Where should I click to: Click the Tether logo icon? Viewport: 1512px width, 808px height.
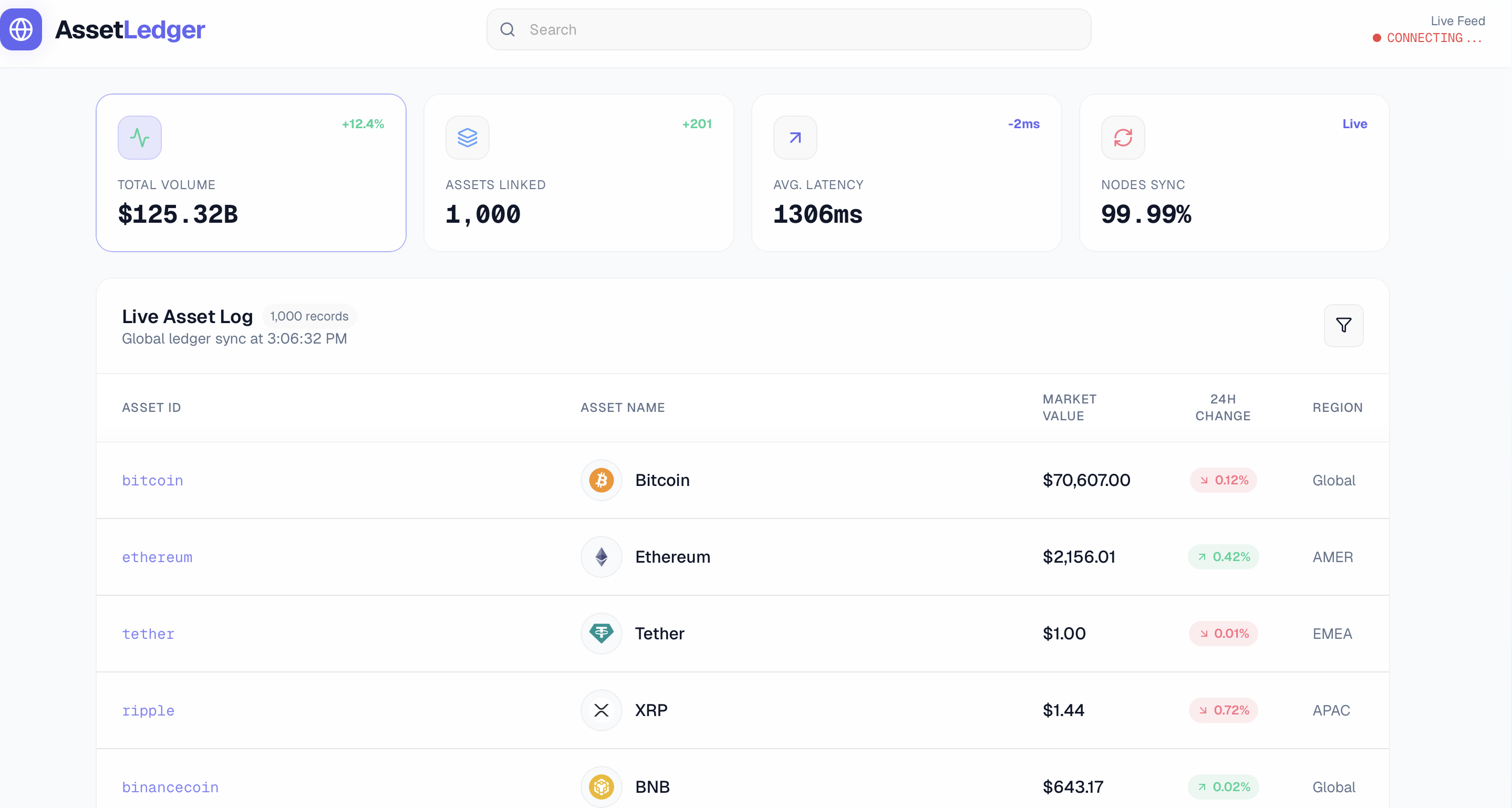(x=600, y=634)
